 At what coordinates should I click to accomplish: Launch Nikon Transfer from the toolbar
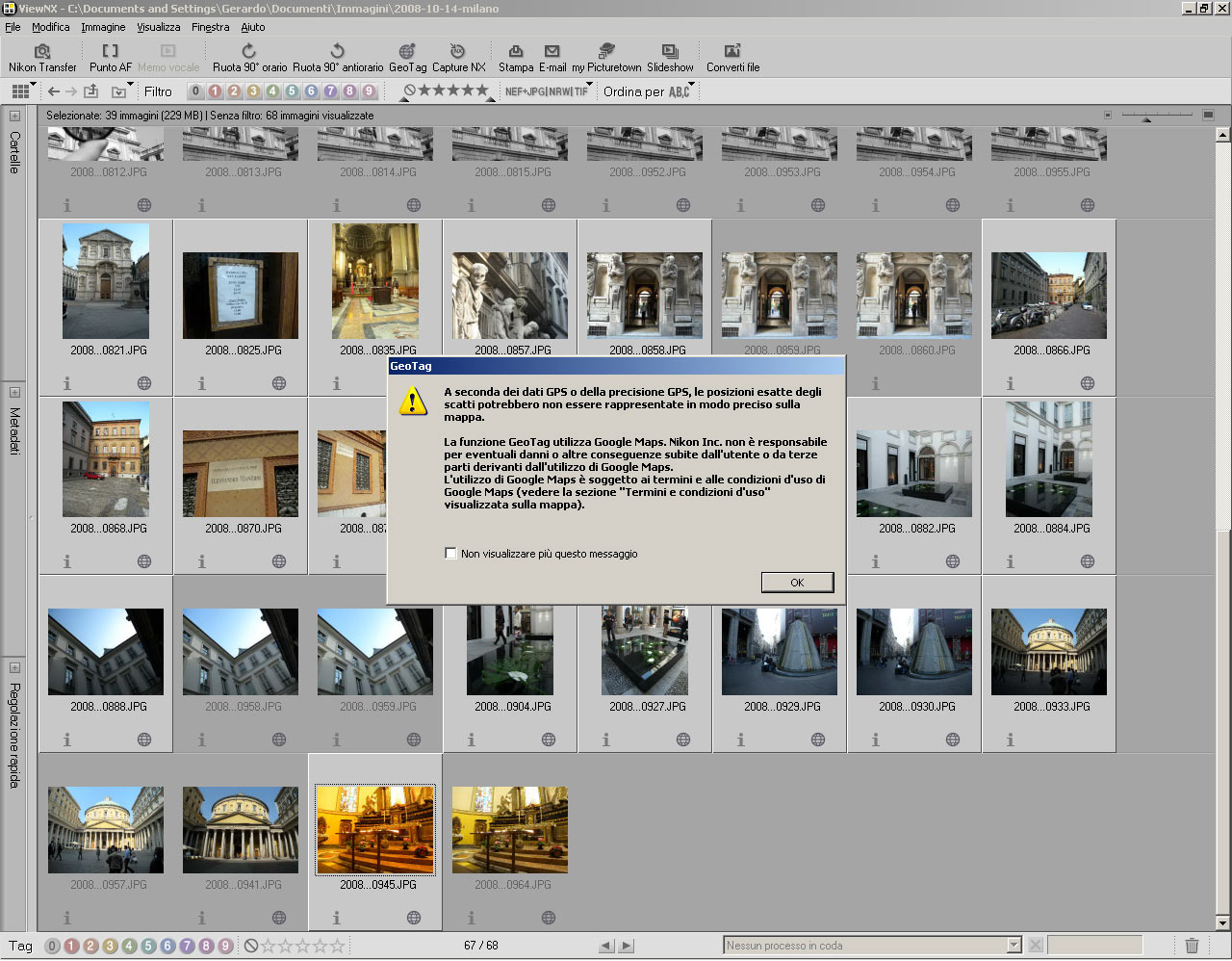pos(42,58)
